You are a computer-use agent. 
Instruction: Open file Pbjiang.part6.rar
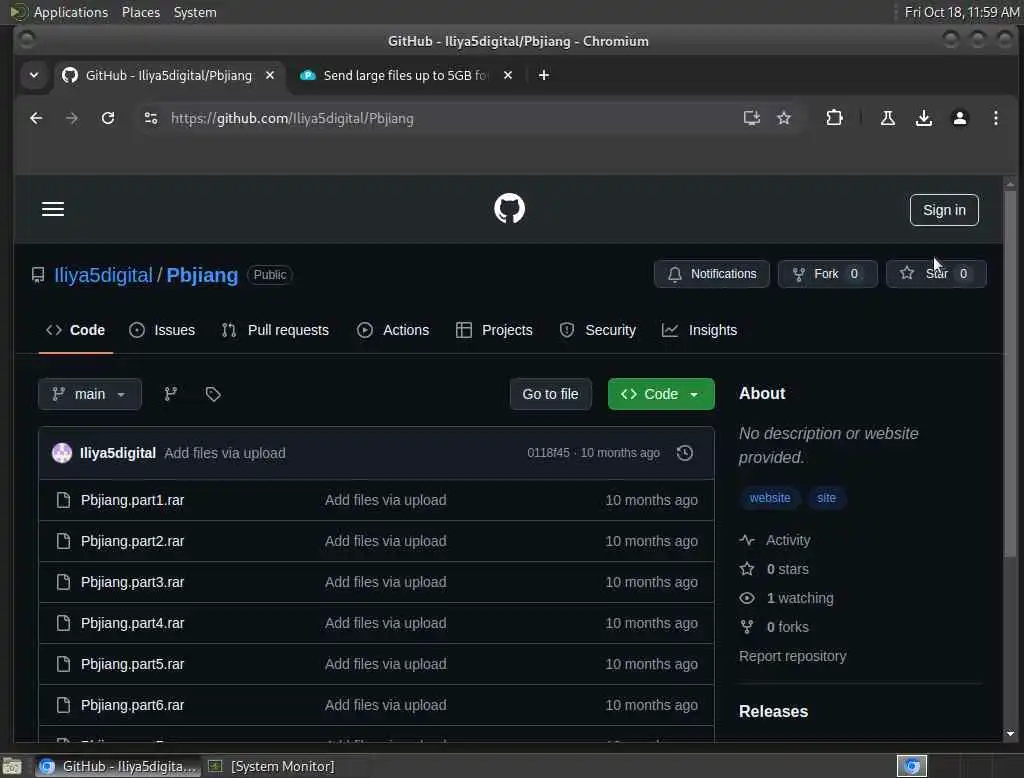[x=133, y=705]
